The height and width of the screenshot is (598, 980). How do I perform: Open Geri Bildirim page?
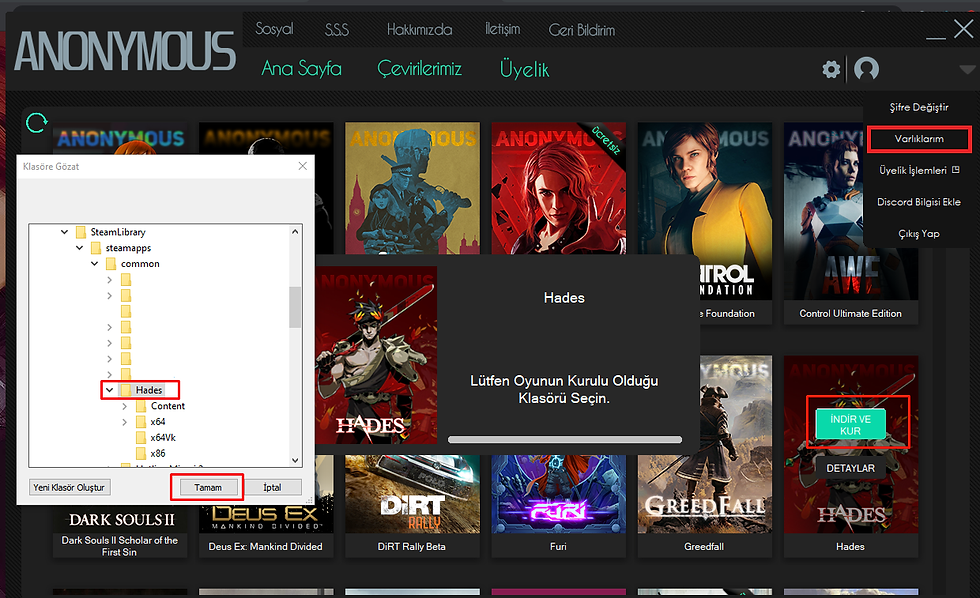click(582, 29)
